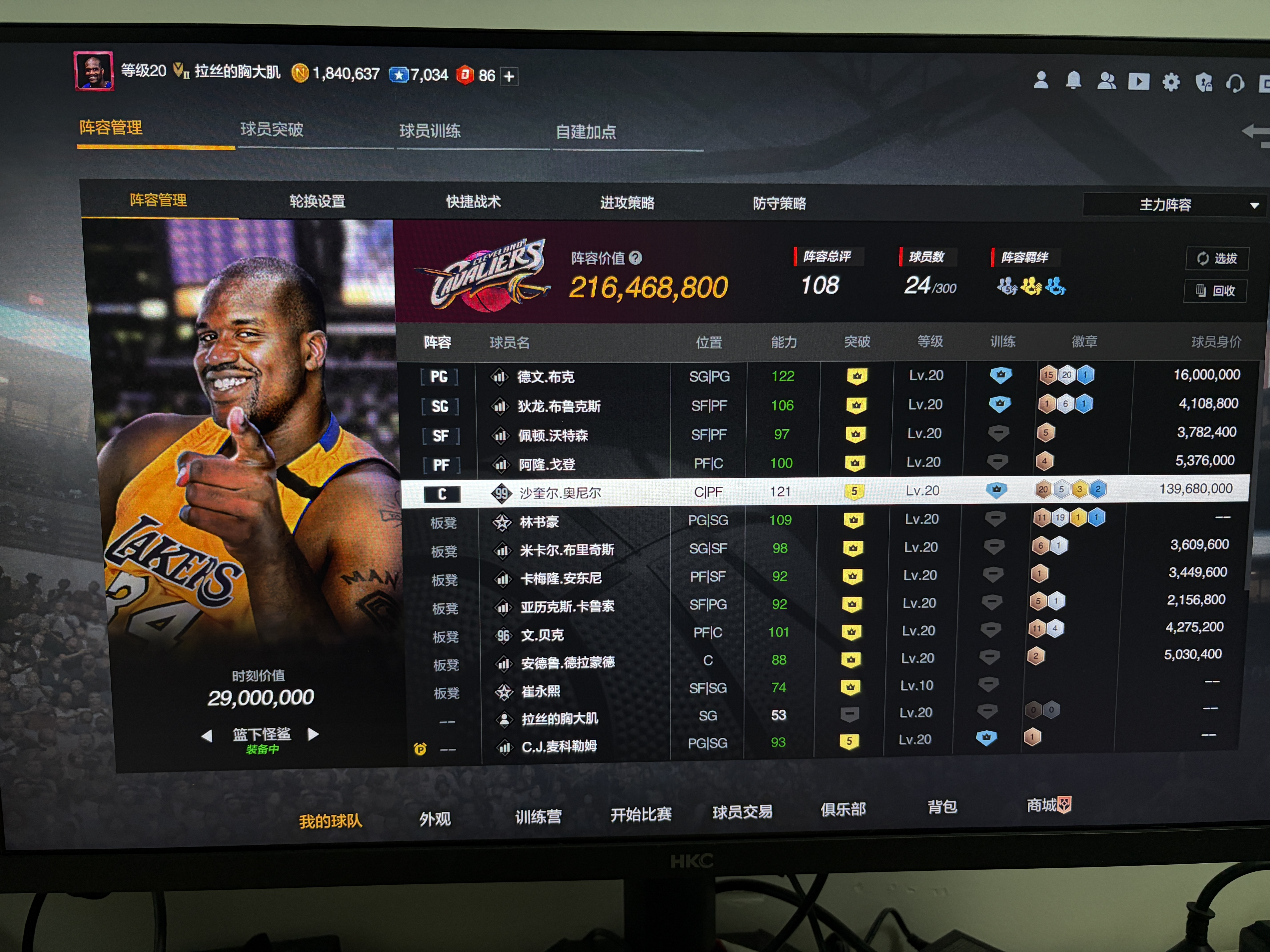The height and width of the screenshot is (952, 1270).
Task: Open the 进攻策略 sub-tab
Action: tap(627, 203)
